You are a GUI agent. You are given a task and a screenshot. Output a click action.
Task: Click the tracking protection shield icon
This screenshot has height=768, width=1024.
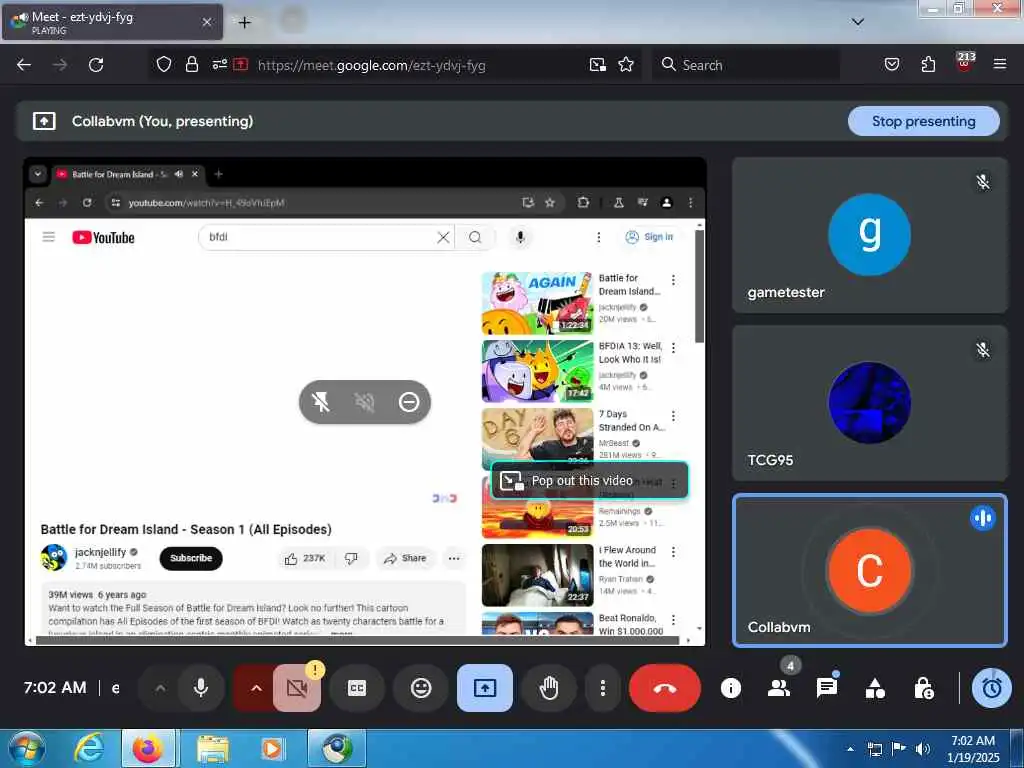click(x=164, y=65)
